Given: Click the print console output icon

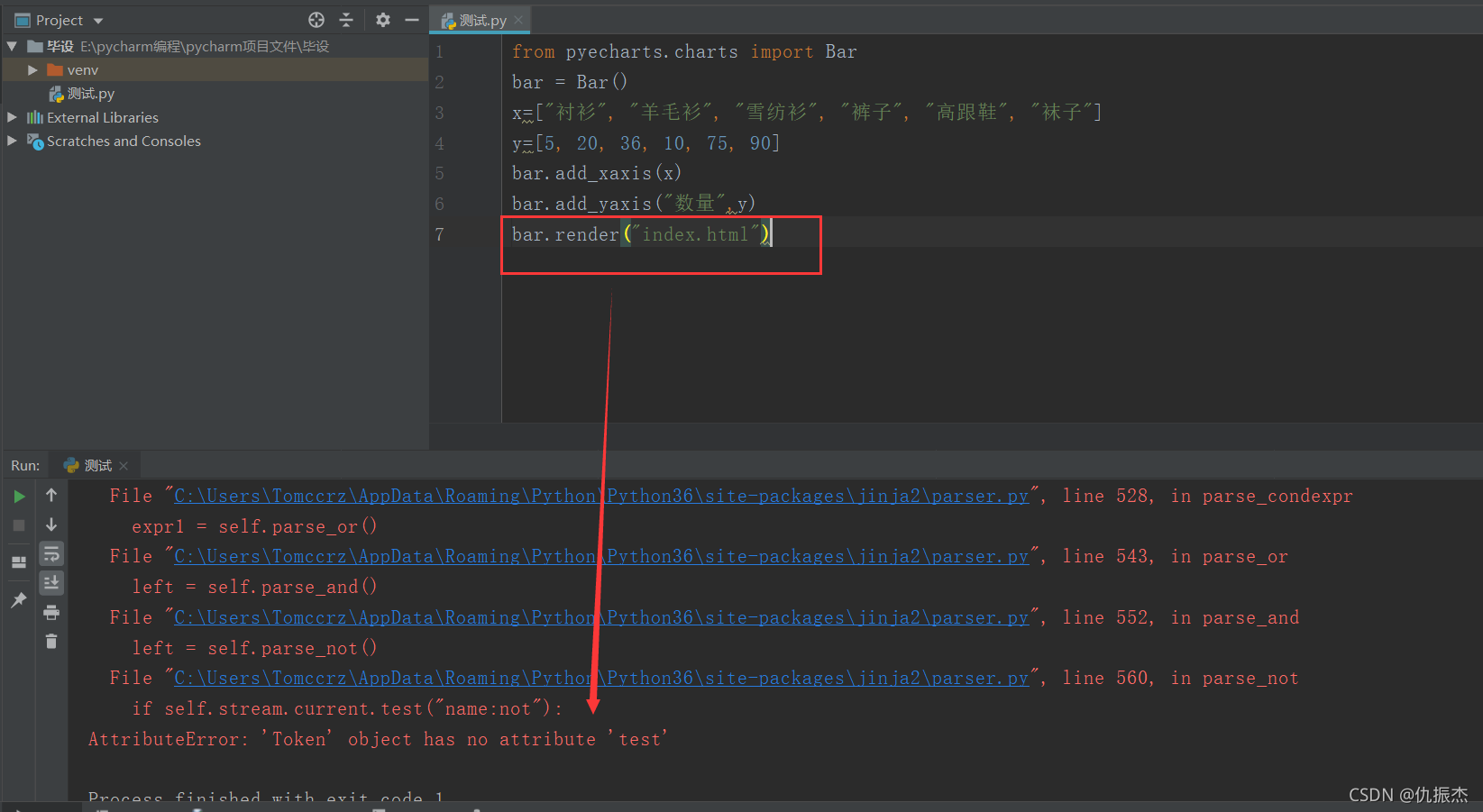Looking at the screenshot, I should 51,613.
